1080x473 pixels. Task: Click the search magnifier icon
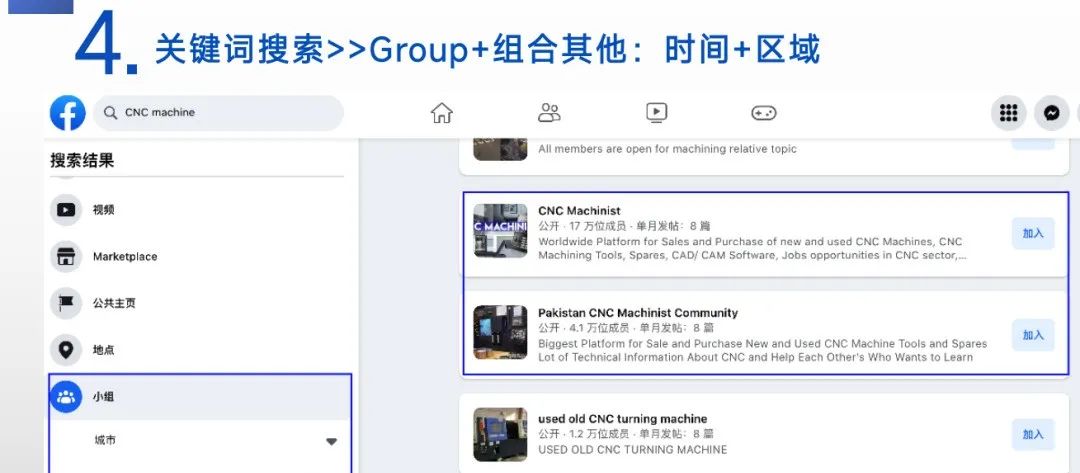pos(110,113)
